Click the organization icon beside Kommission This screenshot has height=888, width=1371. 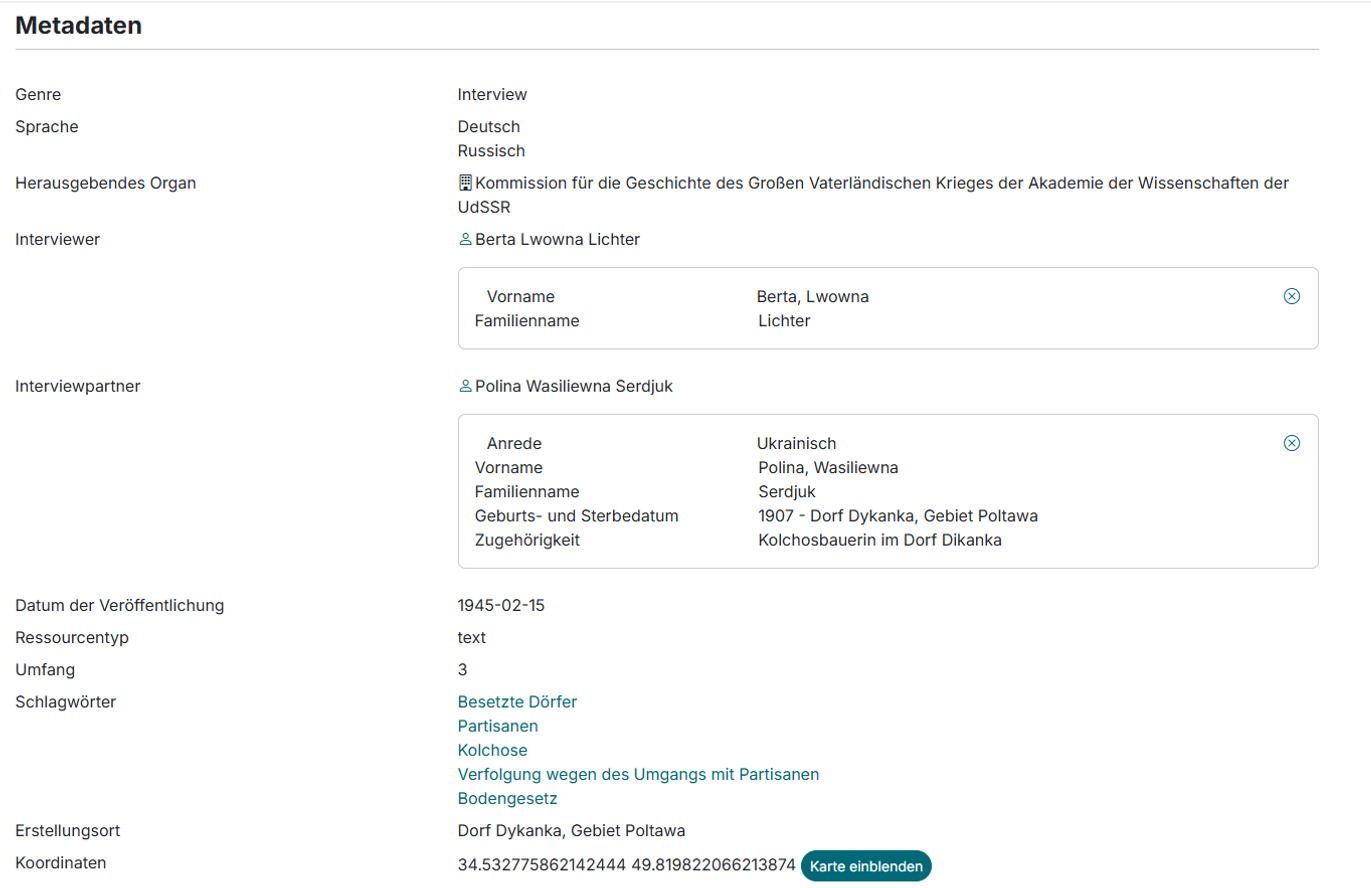point(464,183)
